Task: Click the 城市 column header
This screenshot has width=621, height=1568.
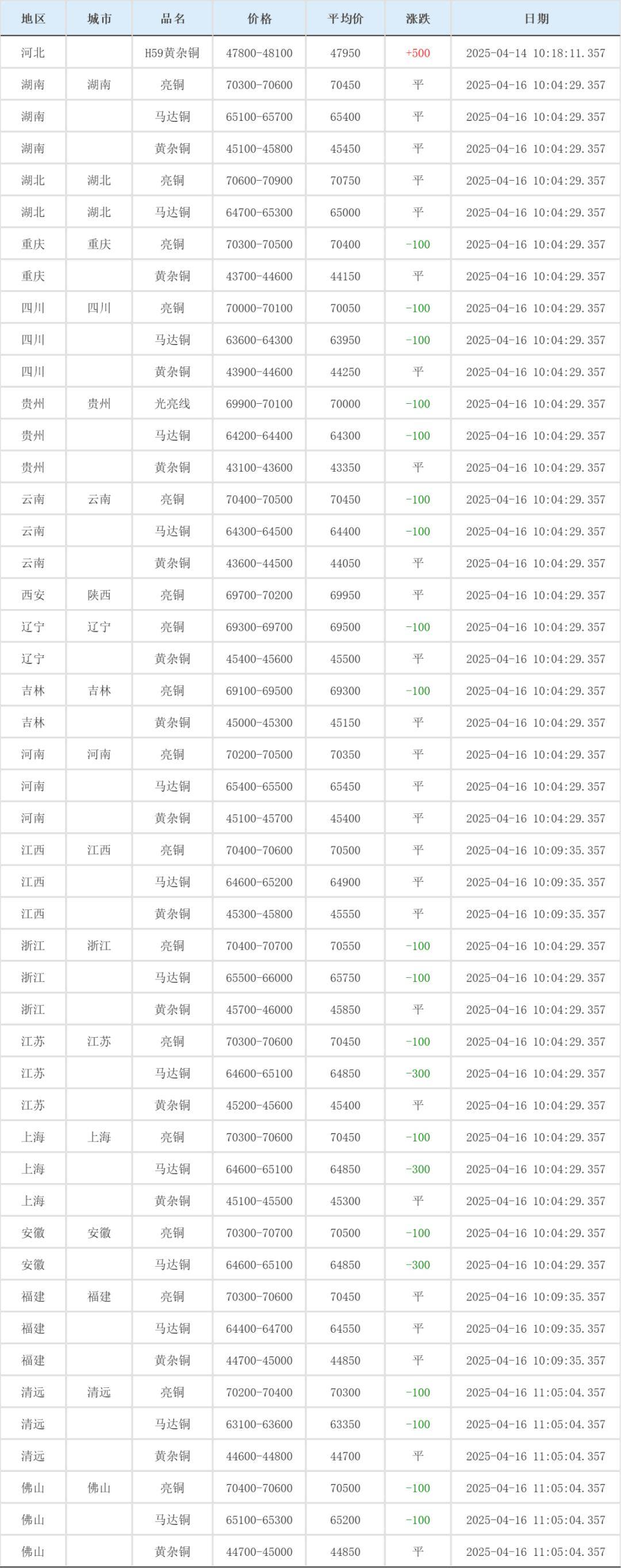Action: [x=99, y=19]
